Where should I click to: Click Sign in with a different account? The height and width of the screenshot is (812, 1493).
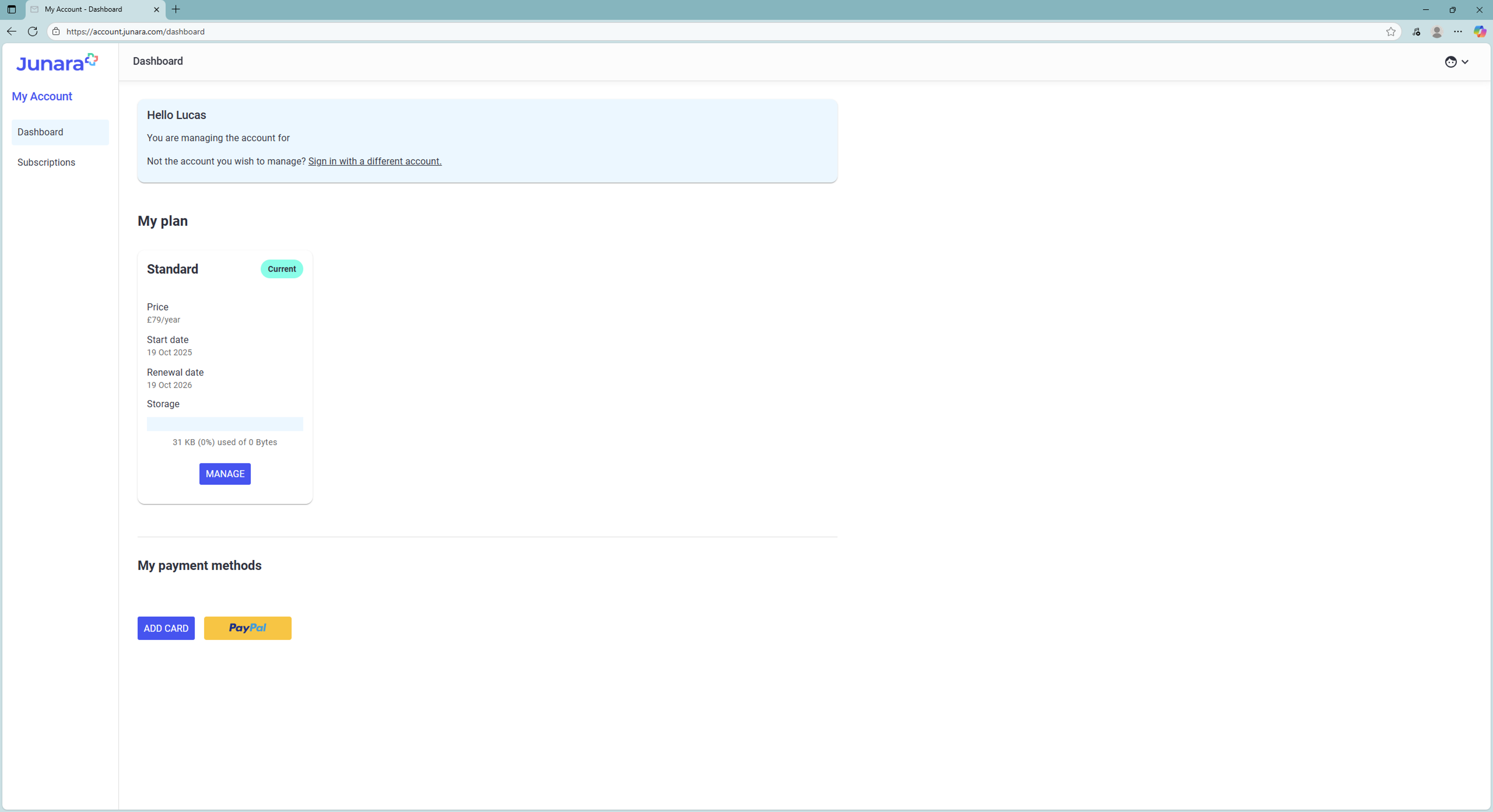pos(375,161)
